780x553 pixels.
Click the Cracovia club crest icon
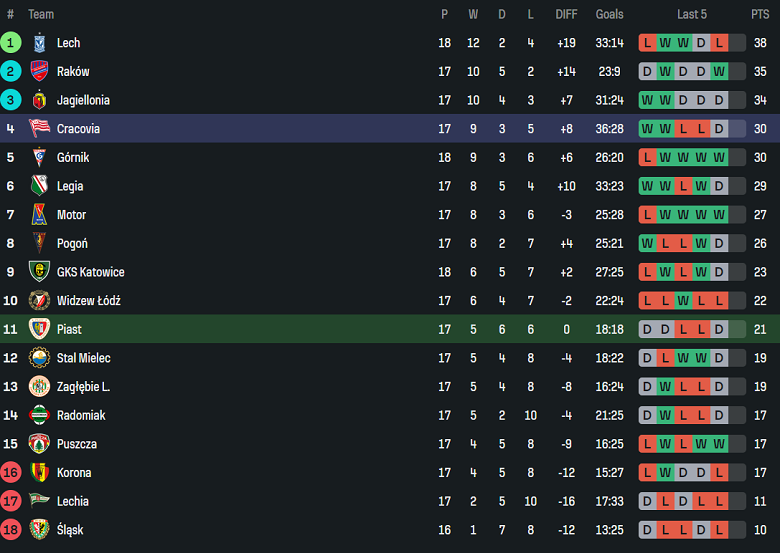39,129
